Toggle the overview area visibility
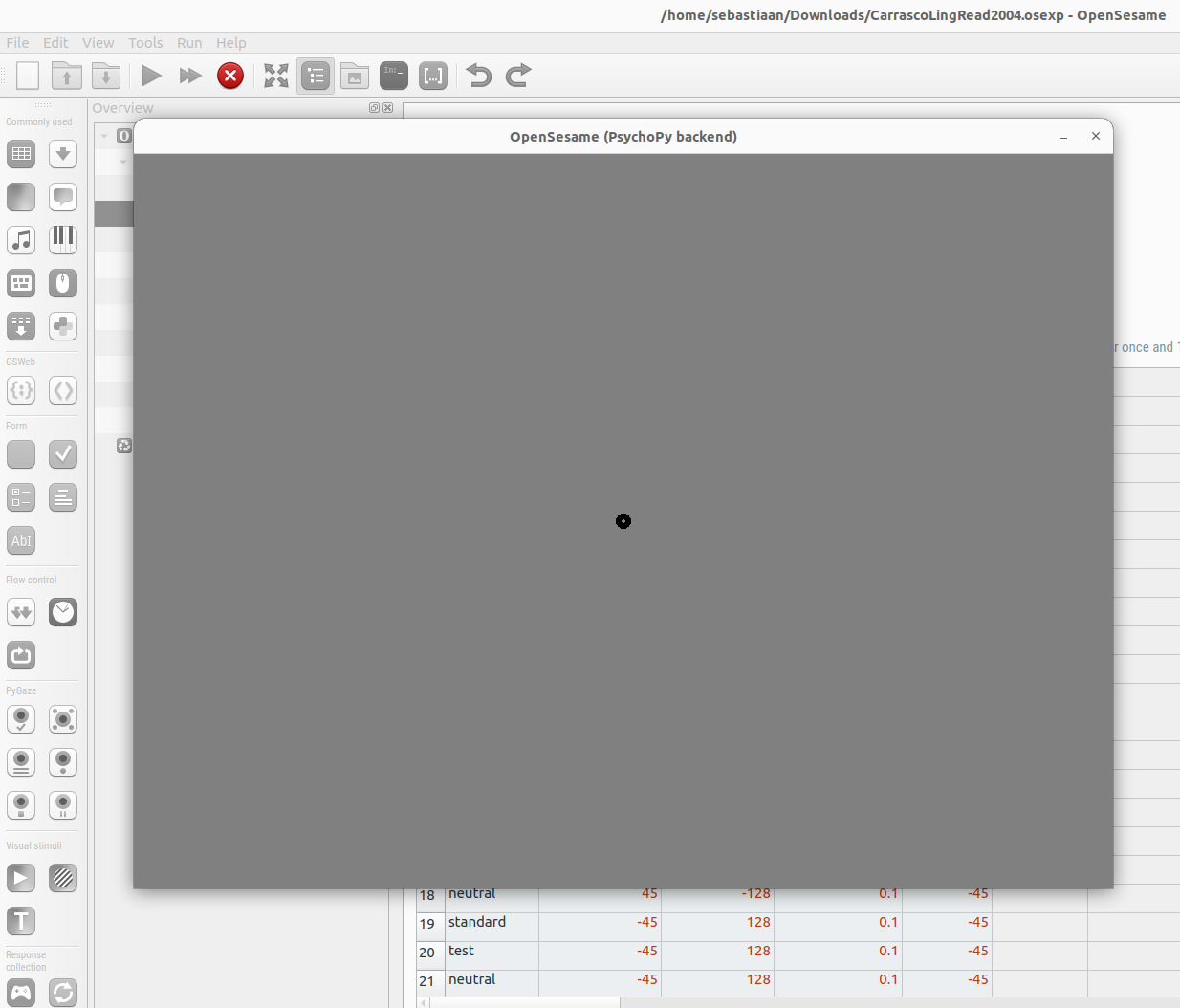The height and width of the screenshot is (1008, 1180). coord(316,76)
